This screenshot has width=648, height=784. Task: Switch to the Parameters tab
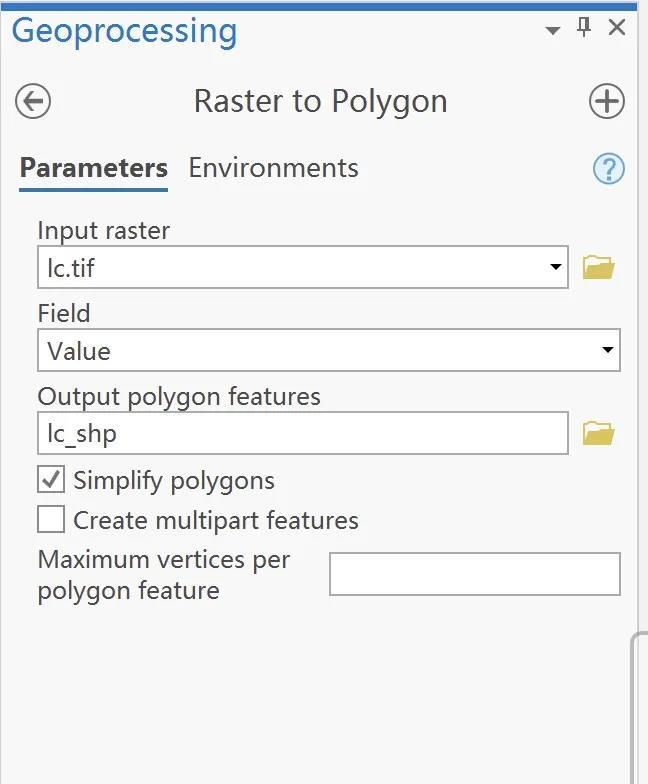tap(93, 167)
